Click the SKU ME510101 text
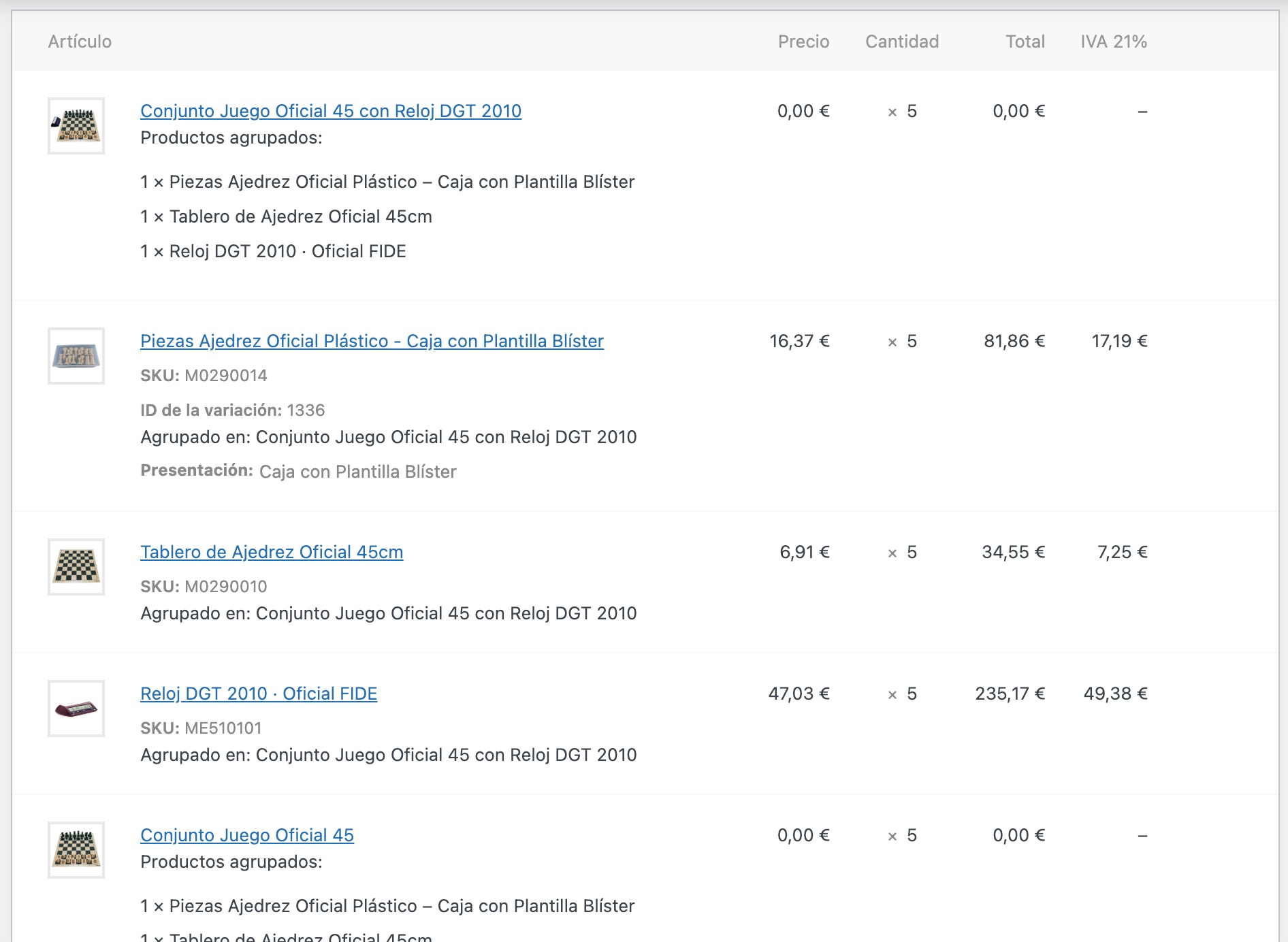 201,728
